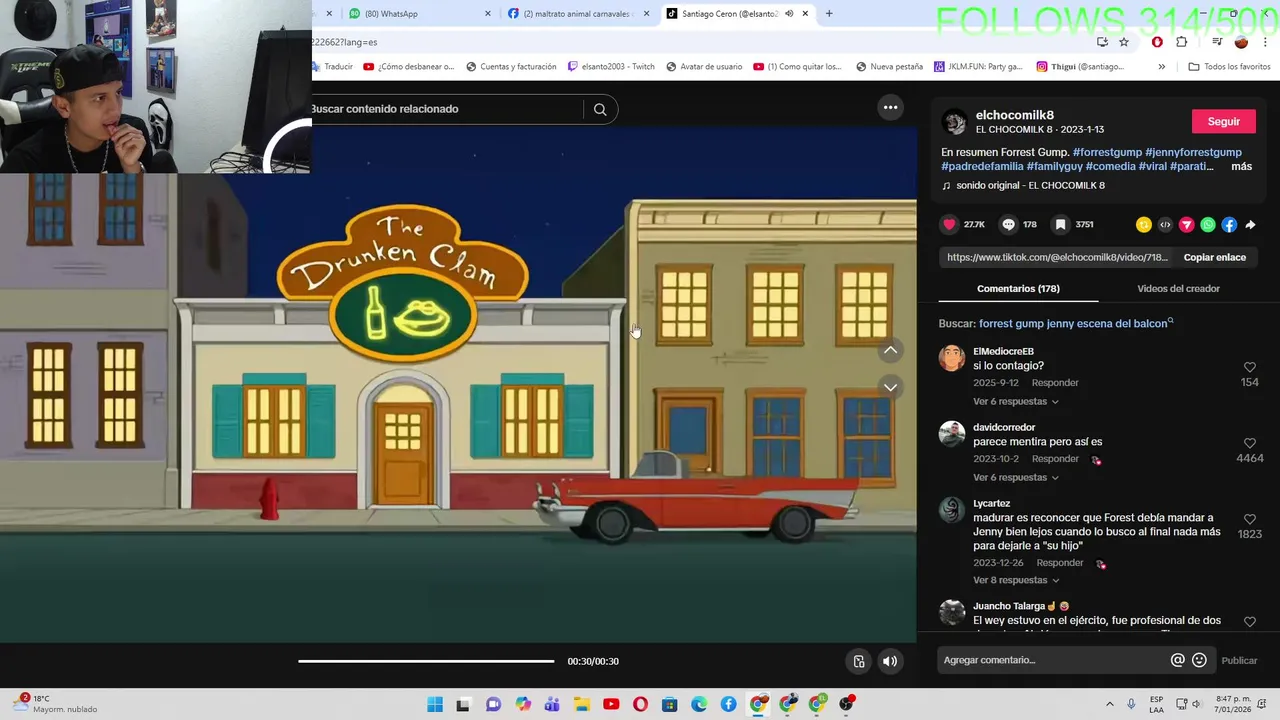Click the video URL field
The width and height of the screenshot is (1280, 720).
pos(1057,258)
